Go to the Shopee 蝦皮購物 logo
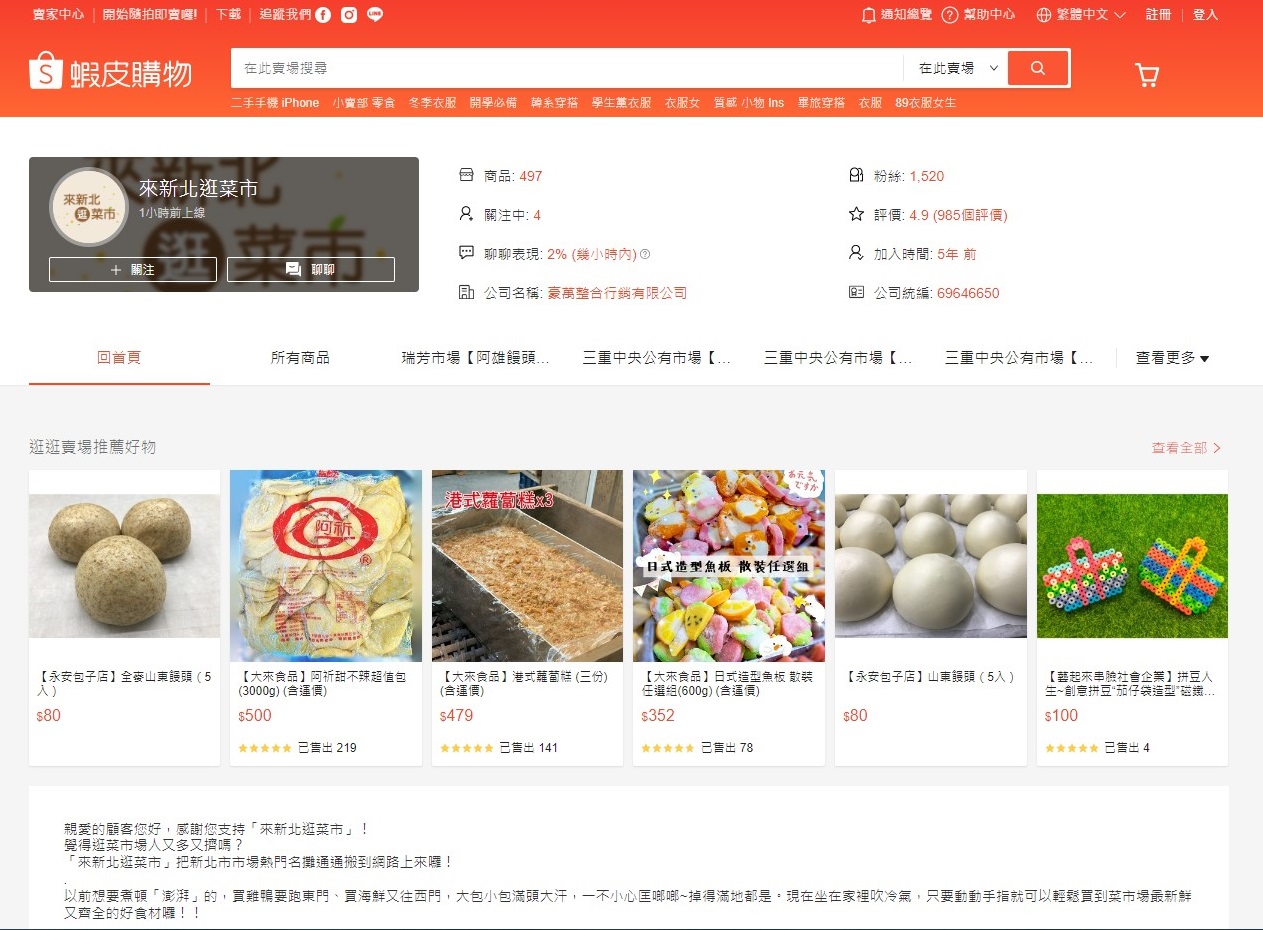Screen dimensions: 1263x930 click(110, 72)
